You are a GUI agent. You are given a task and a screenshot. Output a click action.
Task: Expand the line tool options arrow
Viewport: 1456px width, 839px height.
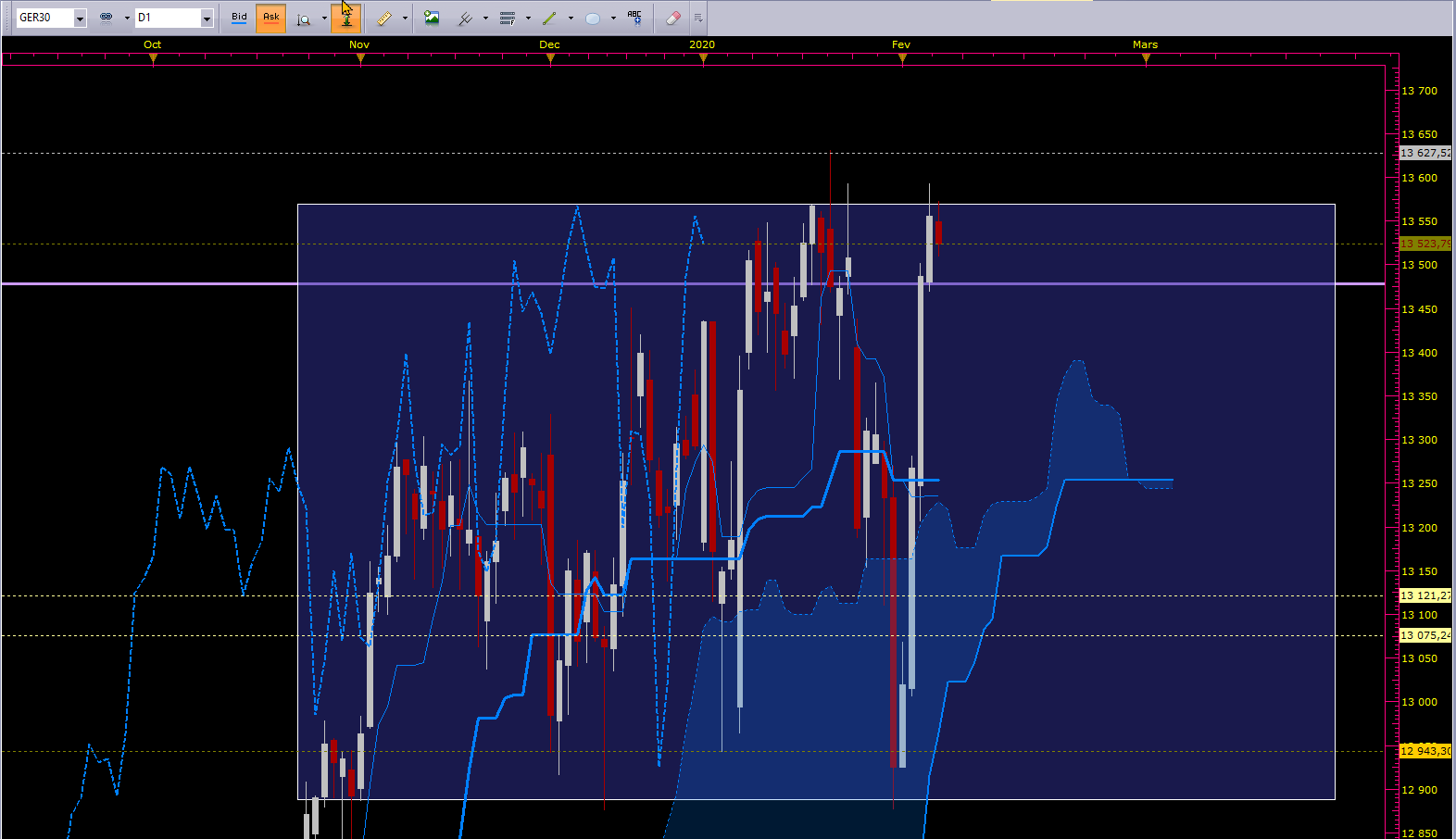click(x=571, y=19)
